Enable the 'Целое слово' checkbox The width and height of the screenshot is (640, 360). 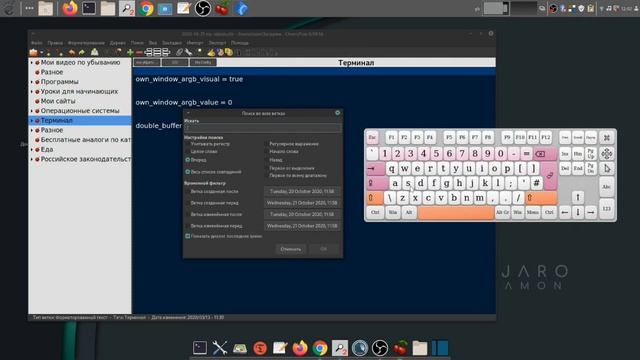(188, 151)
